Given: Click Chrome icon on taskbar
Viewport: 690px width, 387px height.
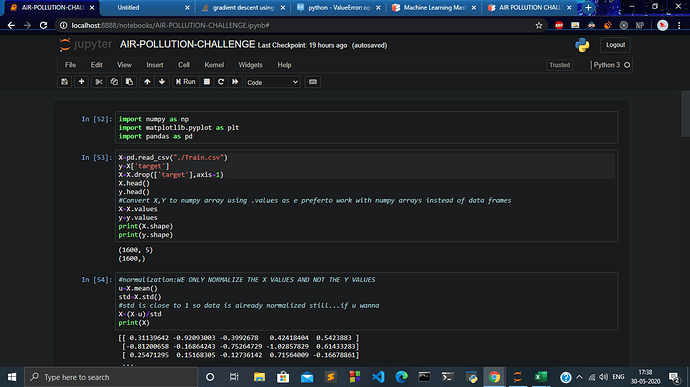Looking at the screenshot, I should click(x=494, y=377).
